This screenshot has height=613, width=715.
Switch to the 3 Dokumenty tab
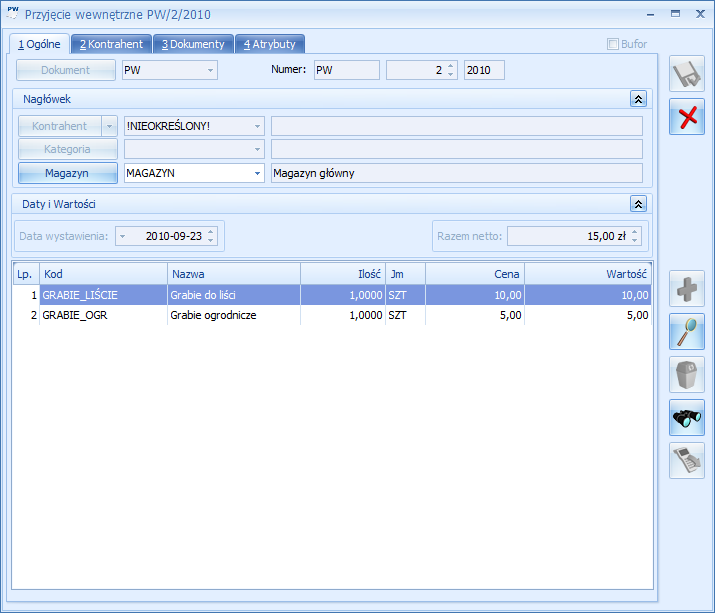(193, 44)
